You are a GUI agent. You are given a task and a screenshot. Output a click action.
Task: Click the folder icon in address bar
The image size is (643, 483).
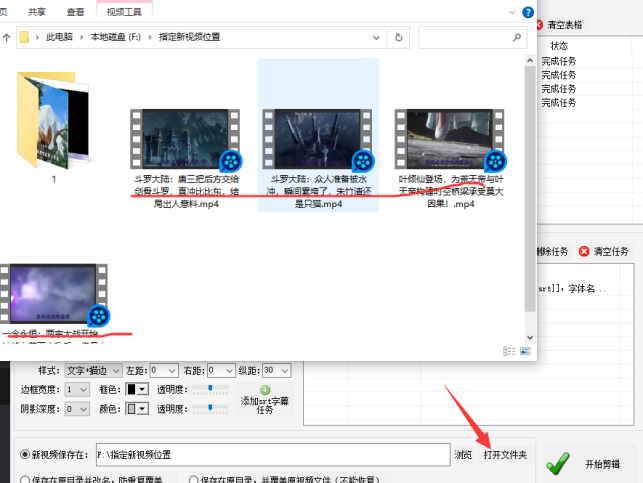tap(24, 37)
